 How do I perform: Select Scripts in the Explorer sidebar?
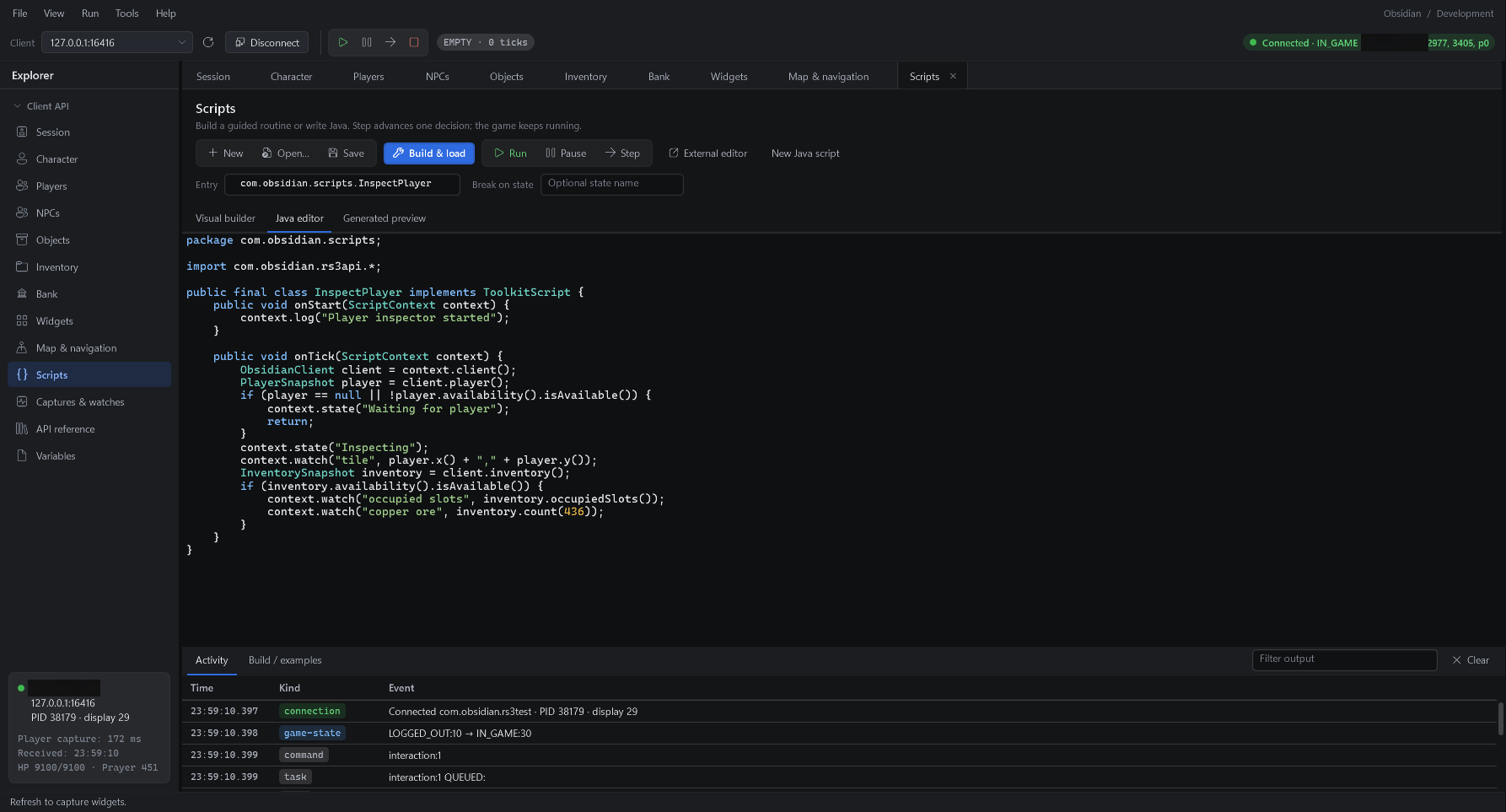point(89,375)
